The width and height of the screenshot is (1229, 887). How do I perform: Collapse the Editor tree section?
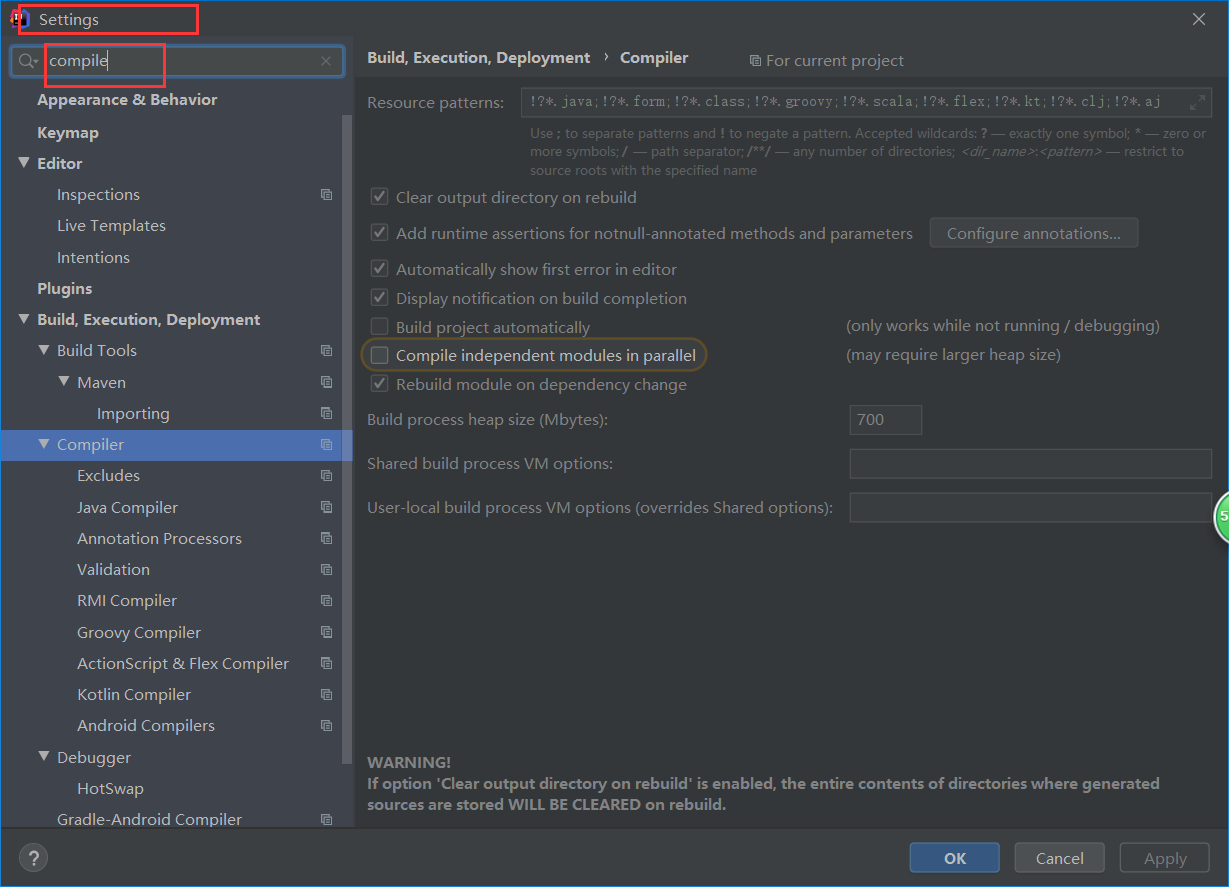click(24, 163)
